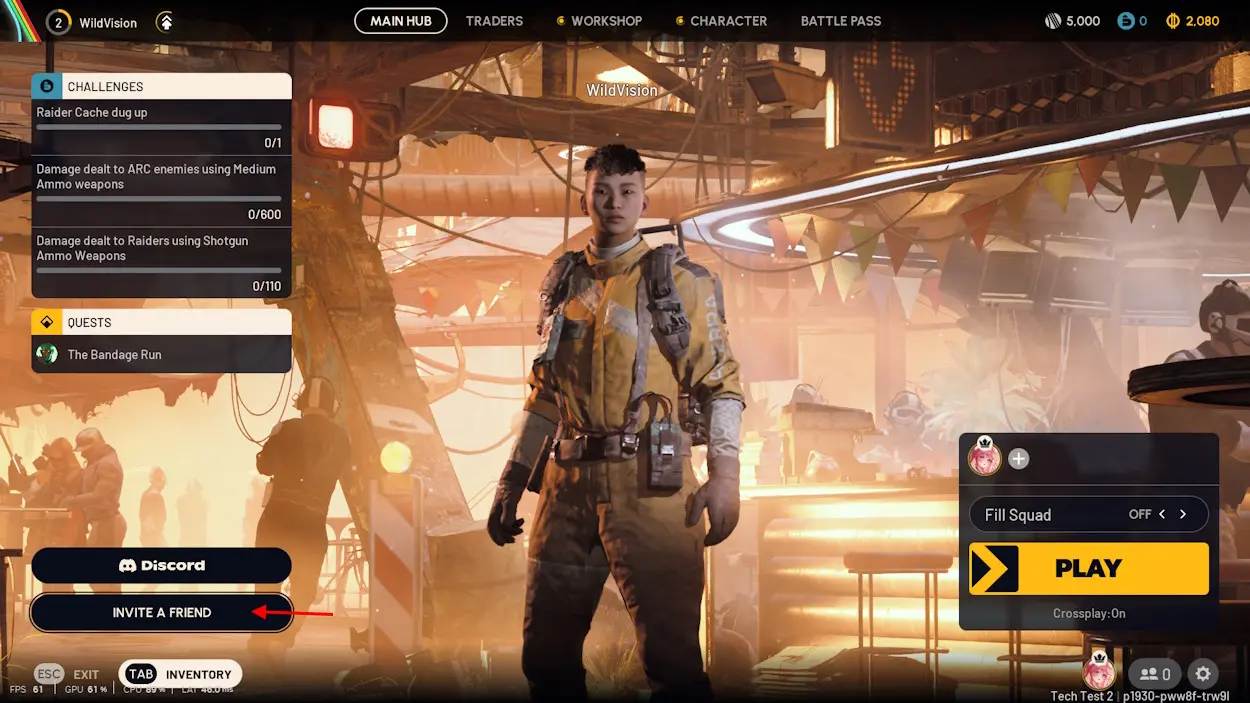Image resolution: width=1250 pixels, height=703 pixels.
Task: Select The Bandage Run quest
Action: (114, 355)
